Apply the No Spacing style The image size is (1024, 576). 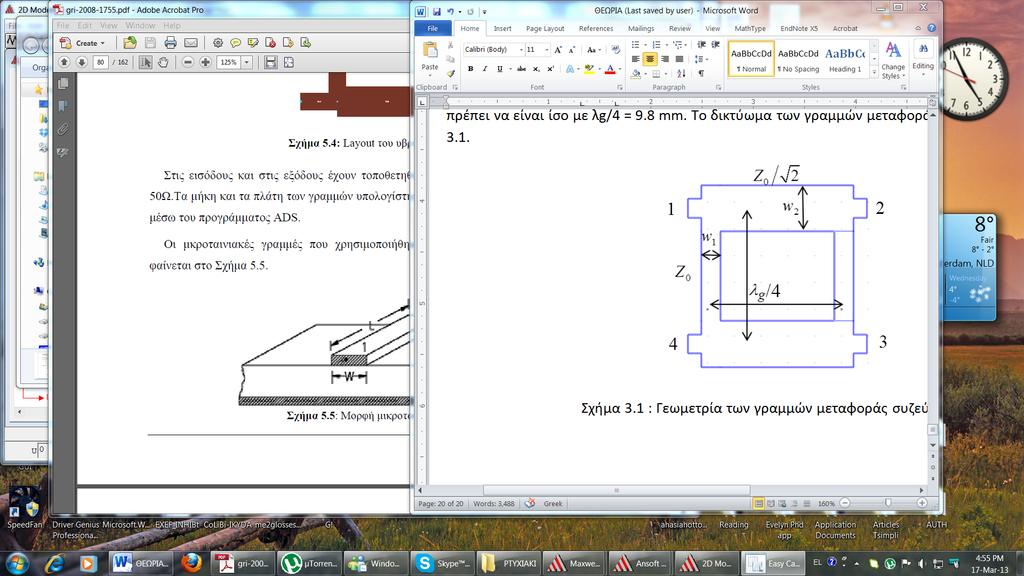[x=798, y=59]
